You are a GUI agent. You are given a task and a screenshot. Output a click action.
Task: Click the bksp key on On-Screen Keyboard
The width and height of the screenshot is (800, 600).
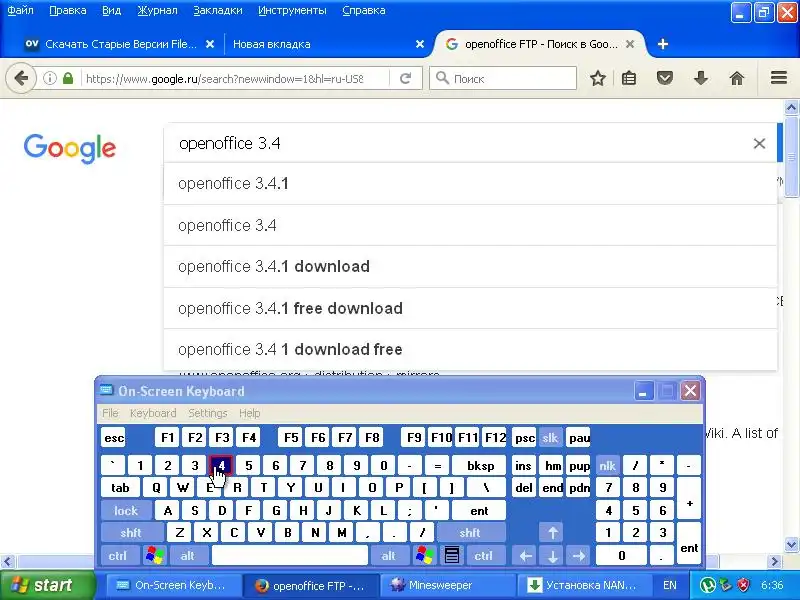point(480,466)
